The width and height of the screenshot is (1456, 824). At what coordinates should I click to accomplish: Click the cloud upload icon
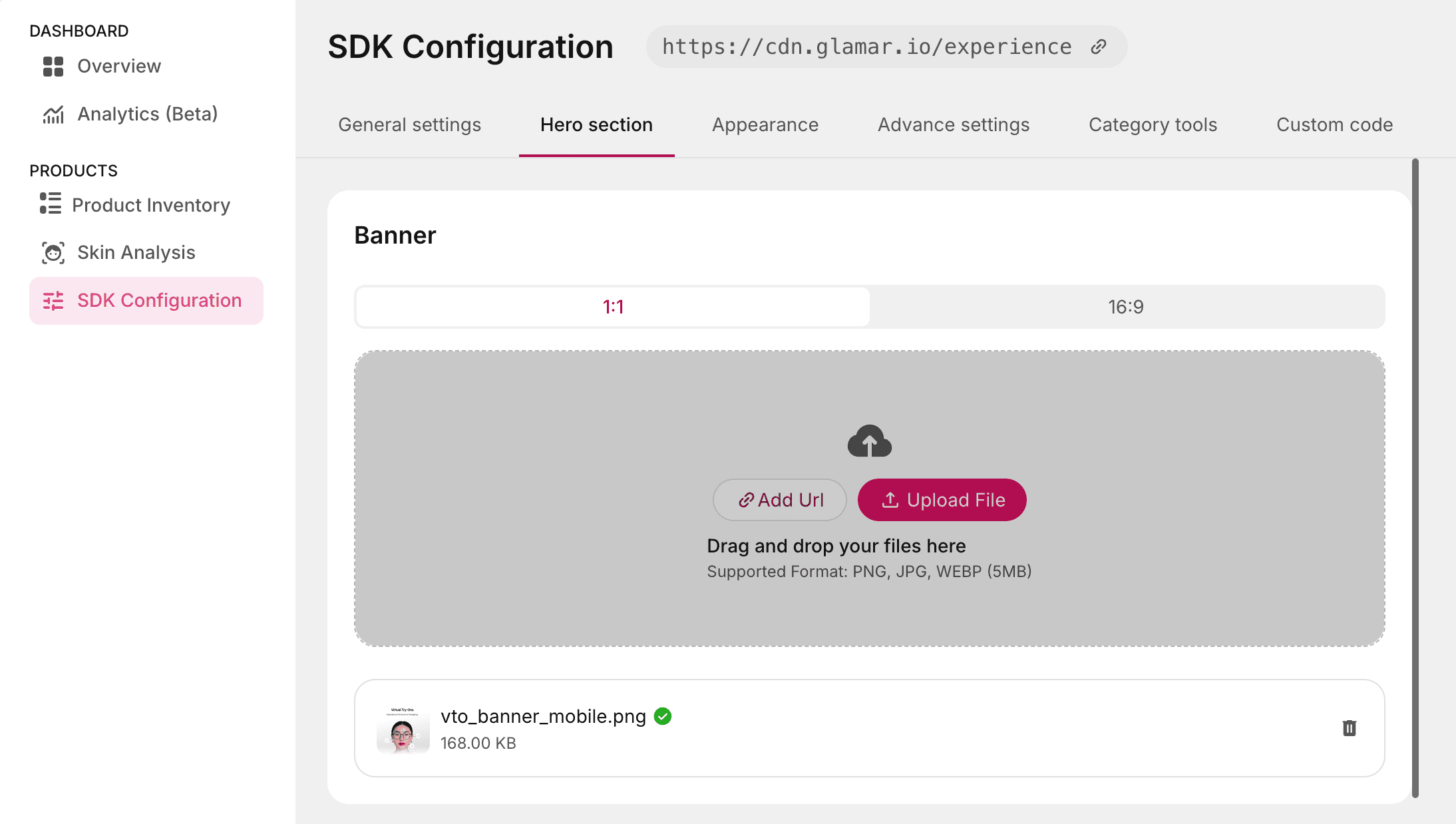(869, 441)
